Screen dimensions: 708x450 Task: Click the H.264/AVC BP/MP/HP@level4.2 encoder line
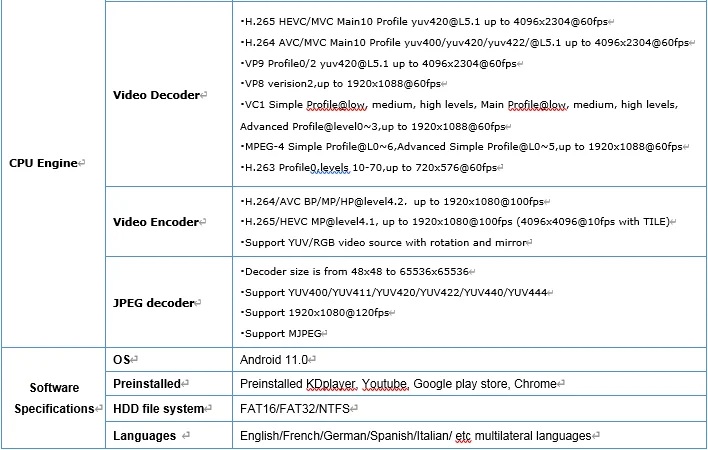(392, 202)
